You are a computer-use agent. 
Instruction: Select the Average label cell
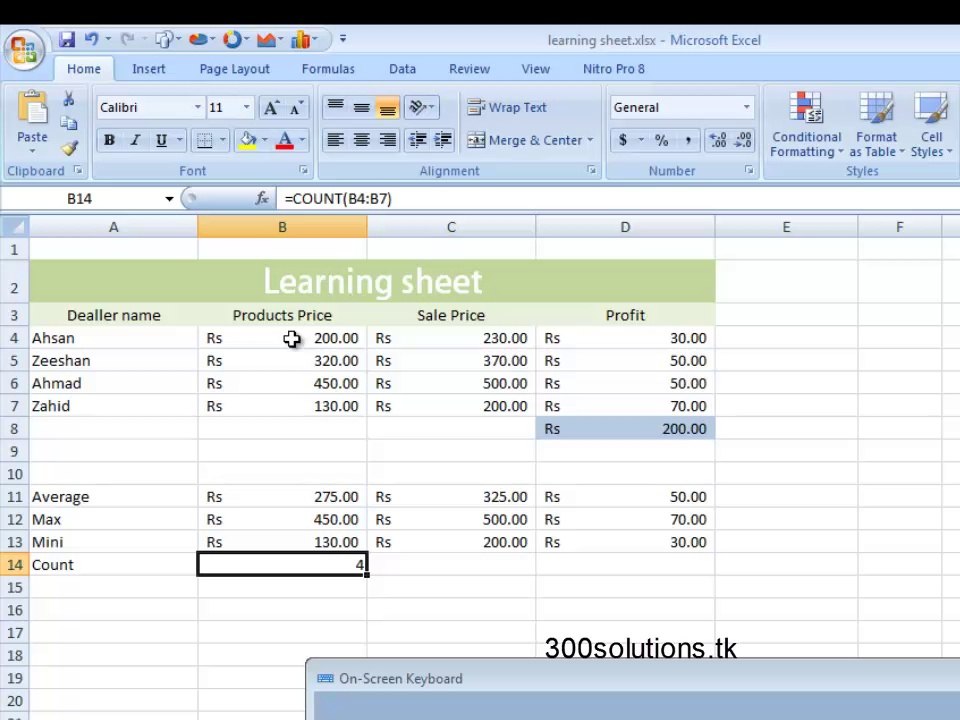[113, 497]
